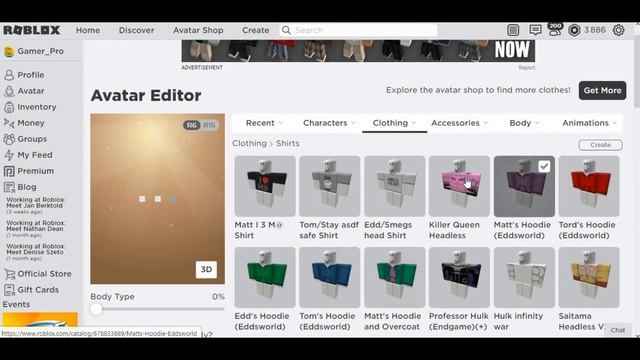Expand the Recent dropdown

264,123
